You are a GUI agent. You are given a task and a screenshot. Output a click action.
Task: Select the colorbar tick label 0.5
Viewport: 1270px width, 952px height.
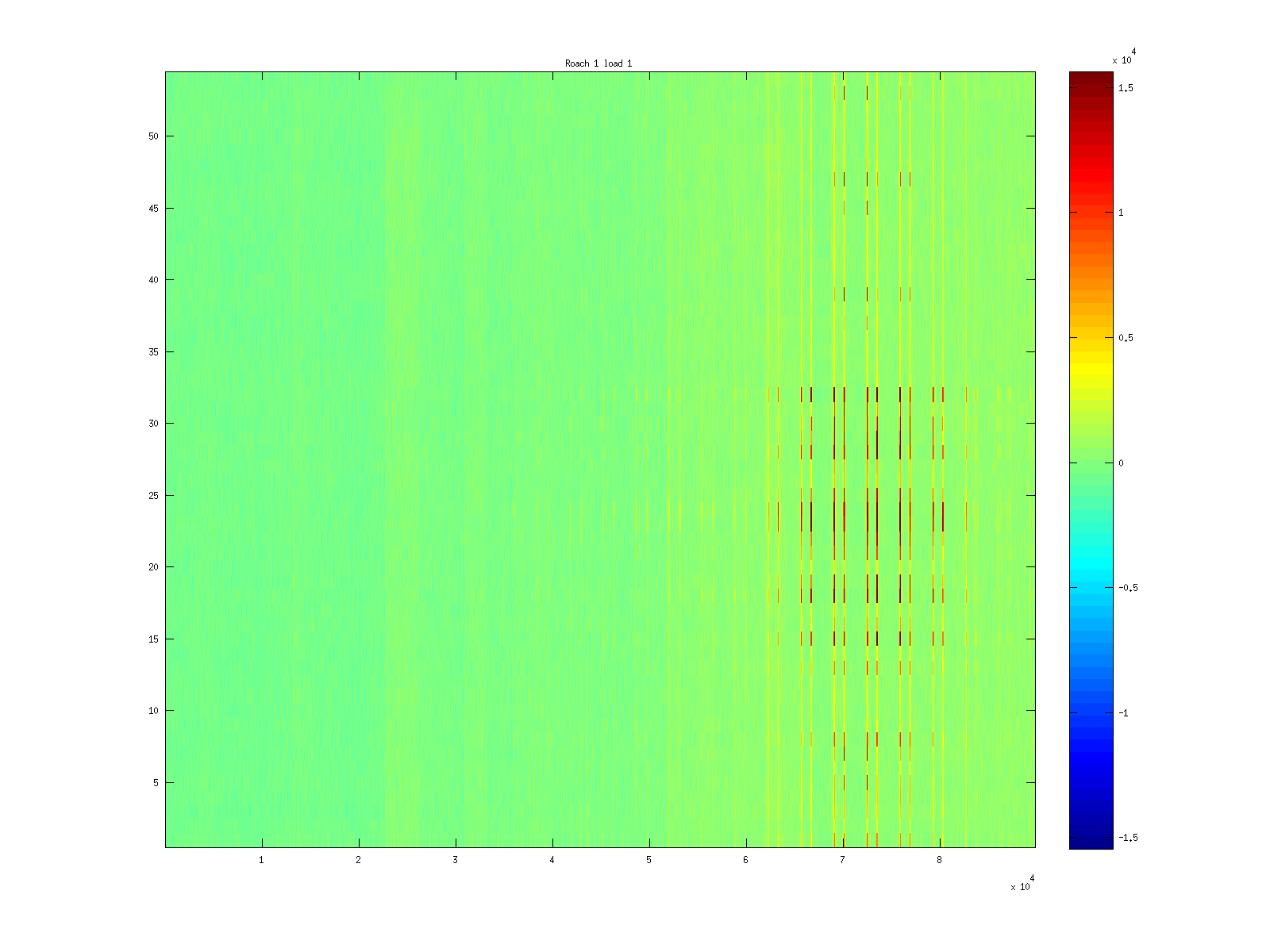pyautogui.click(x=1126, y=338)
